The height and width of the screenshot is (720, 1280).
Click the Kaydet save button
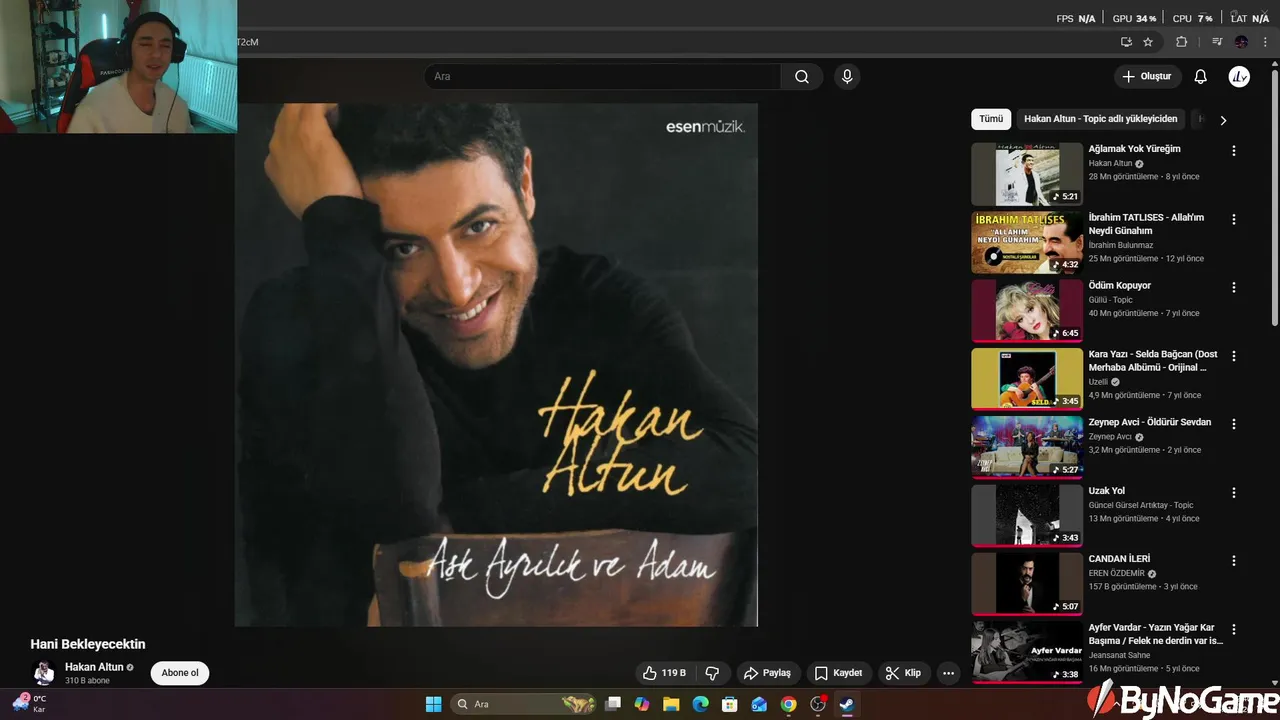click(x=838, y=673)
